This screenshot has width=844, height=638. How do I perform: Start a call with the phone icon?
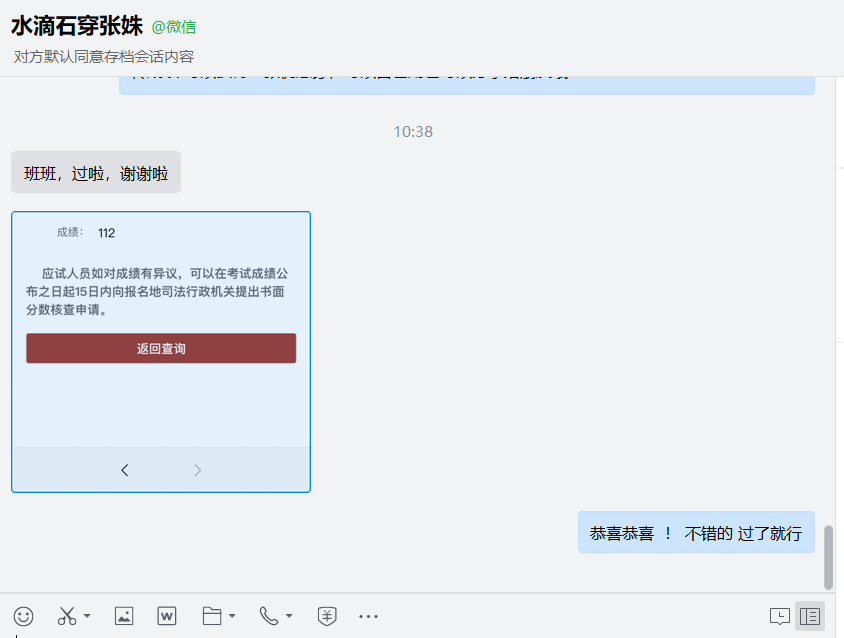pos(269,616)
